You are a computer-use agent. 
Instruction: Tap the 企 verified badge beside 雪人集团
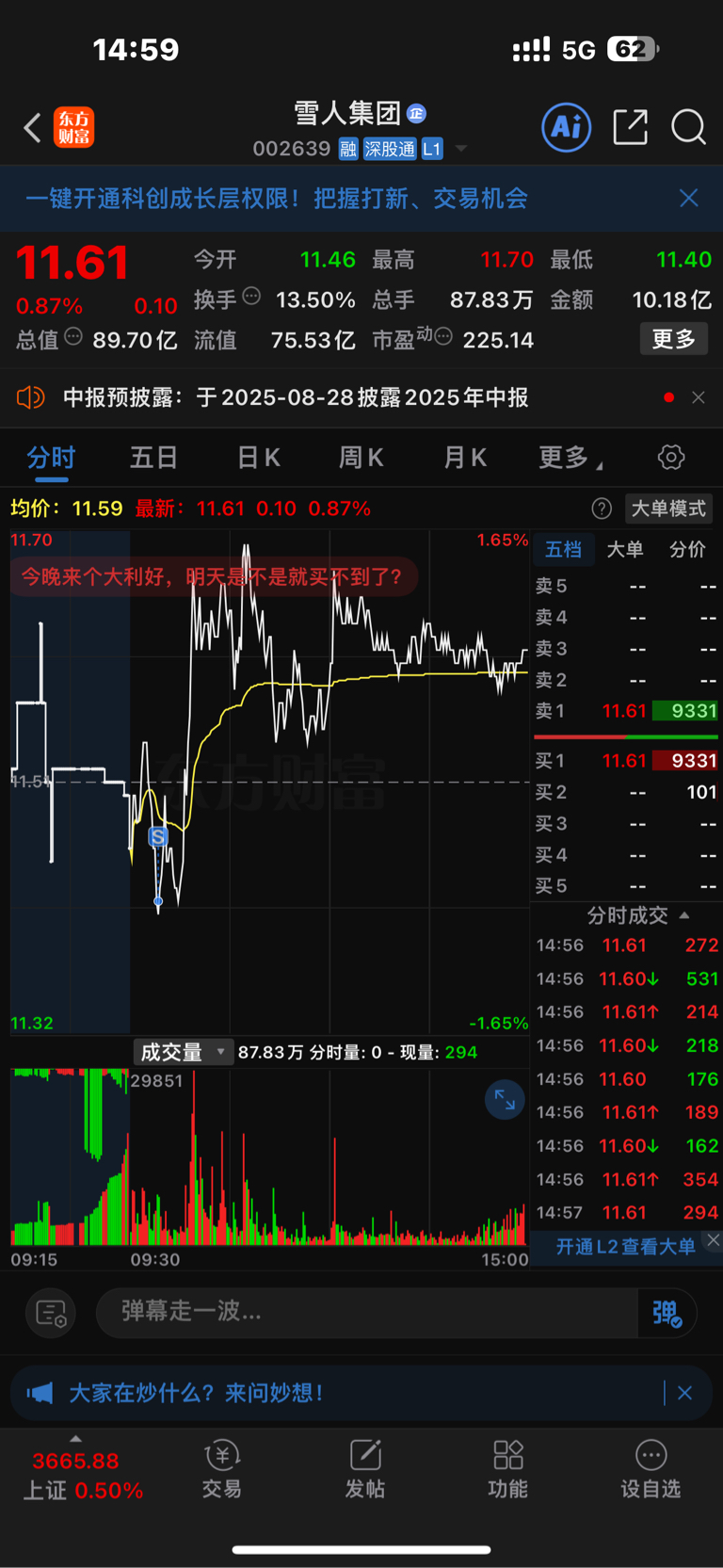pyautogui.click(x=416, y=114)
